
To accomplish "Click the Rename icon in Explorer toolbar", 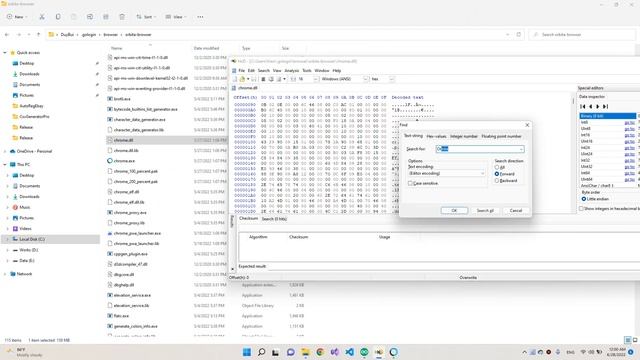I will [90, 17].
